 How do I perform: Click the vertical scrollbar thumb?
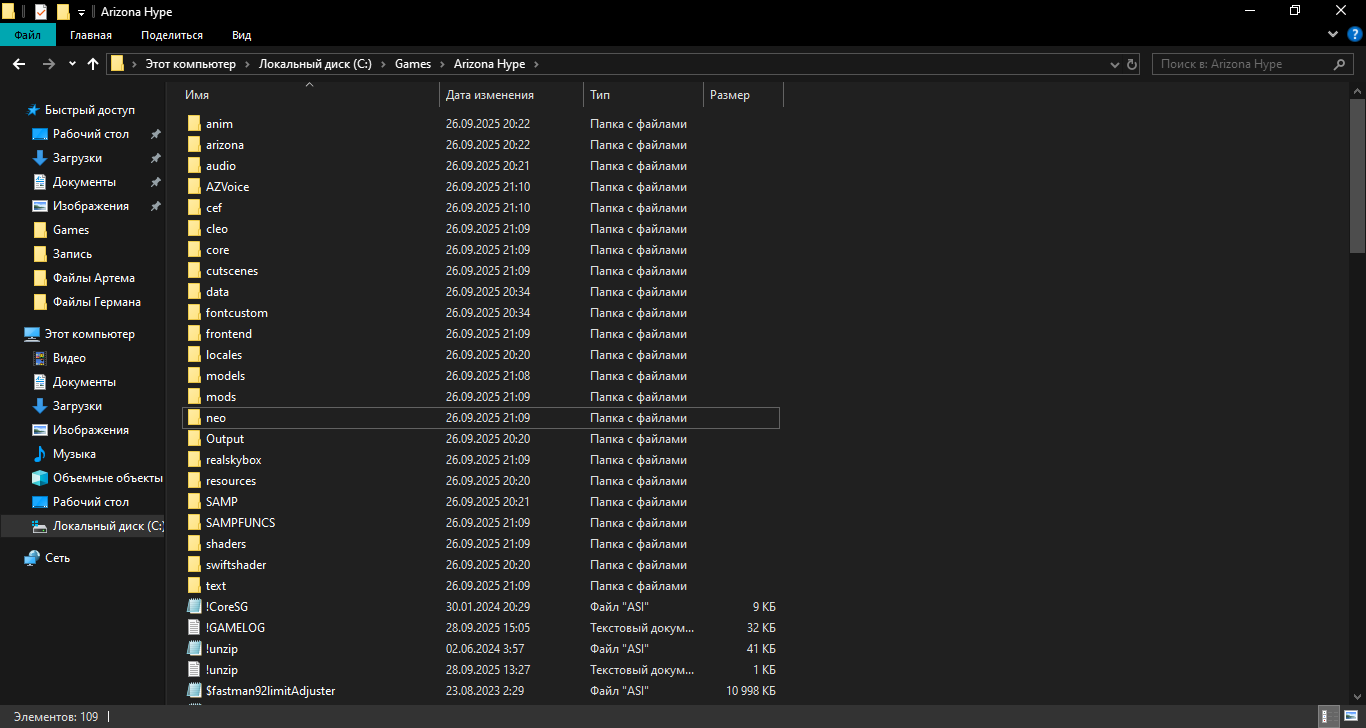[1357, 175]
